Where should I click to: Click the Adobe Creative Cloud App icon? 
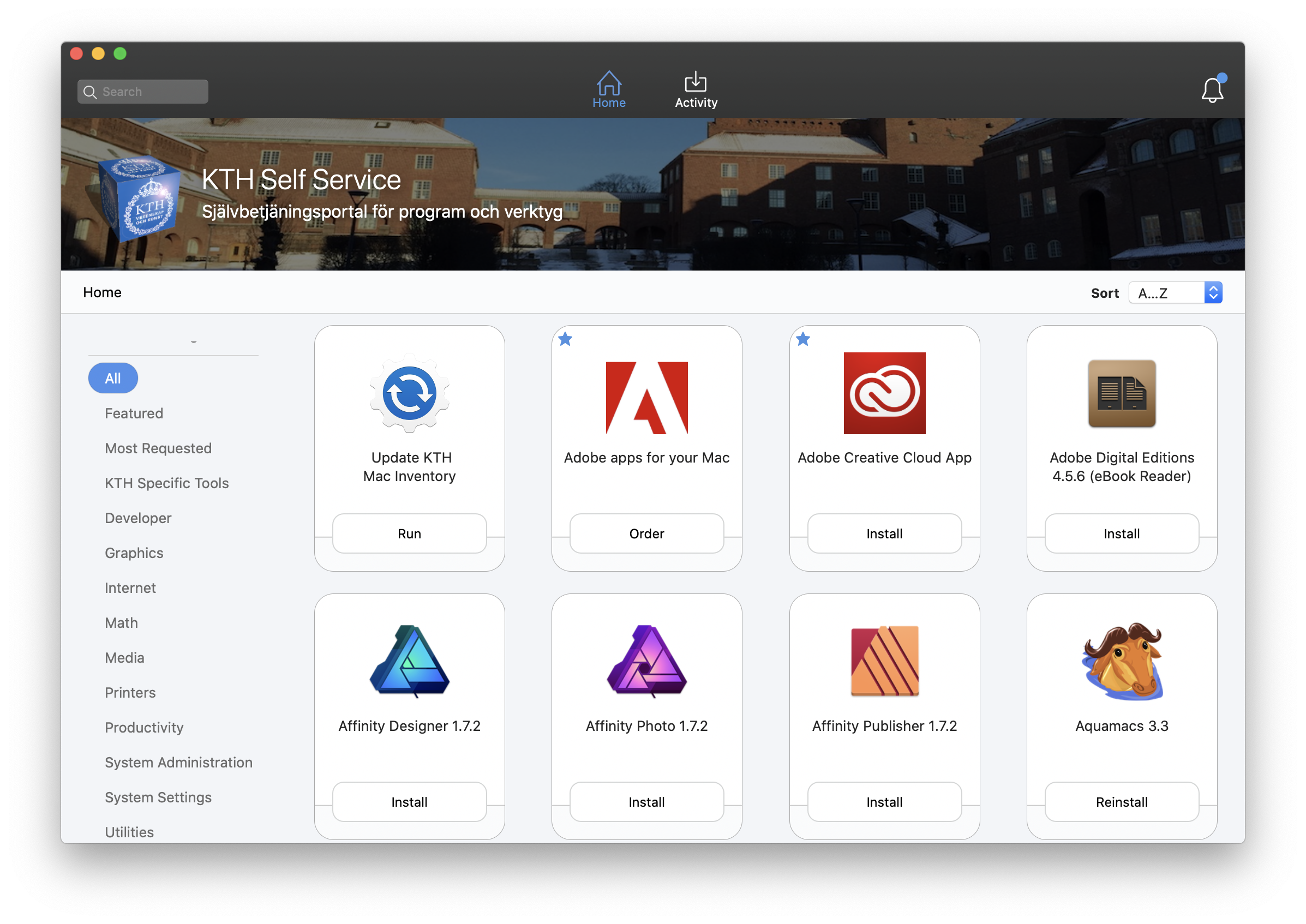pyautogui.click(x=884, y=394)
